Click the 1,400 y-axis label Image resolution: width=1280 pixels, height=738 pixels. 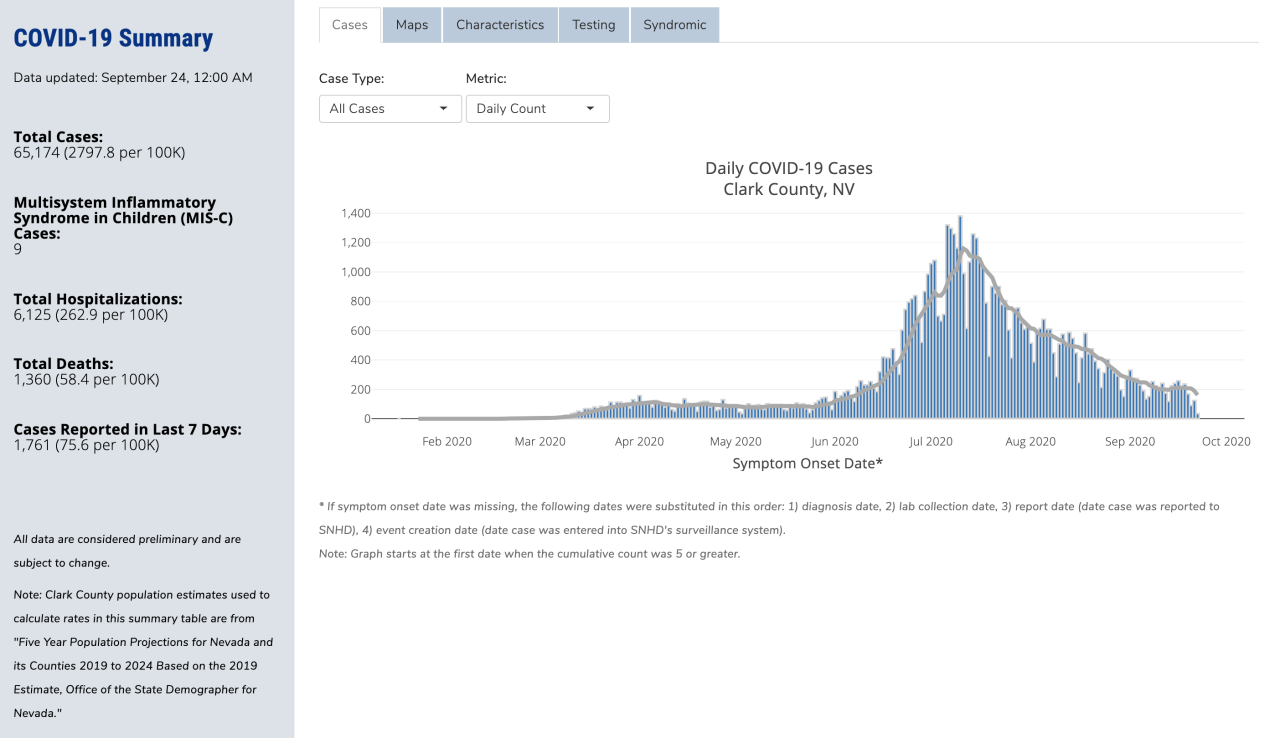point(356,213)
